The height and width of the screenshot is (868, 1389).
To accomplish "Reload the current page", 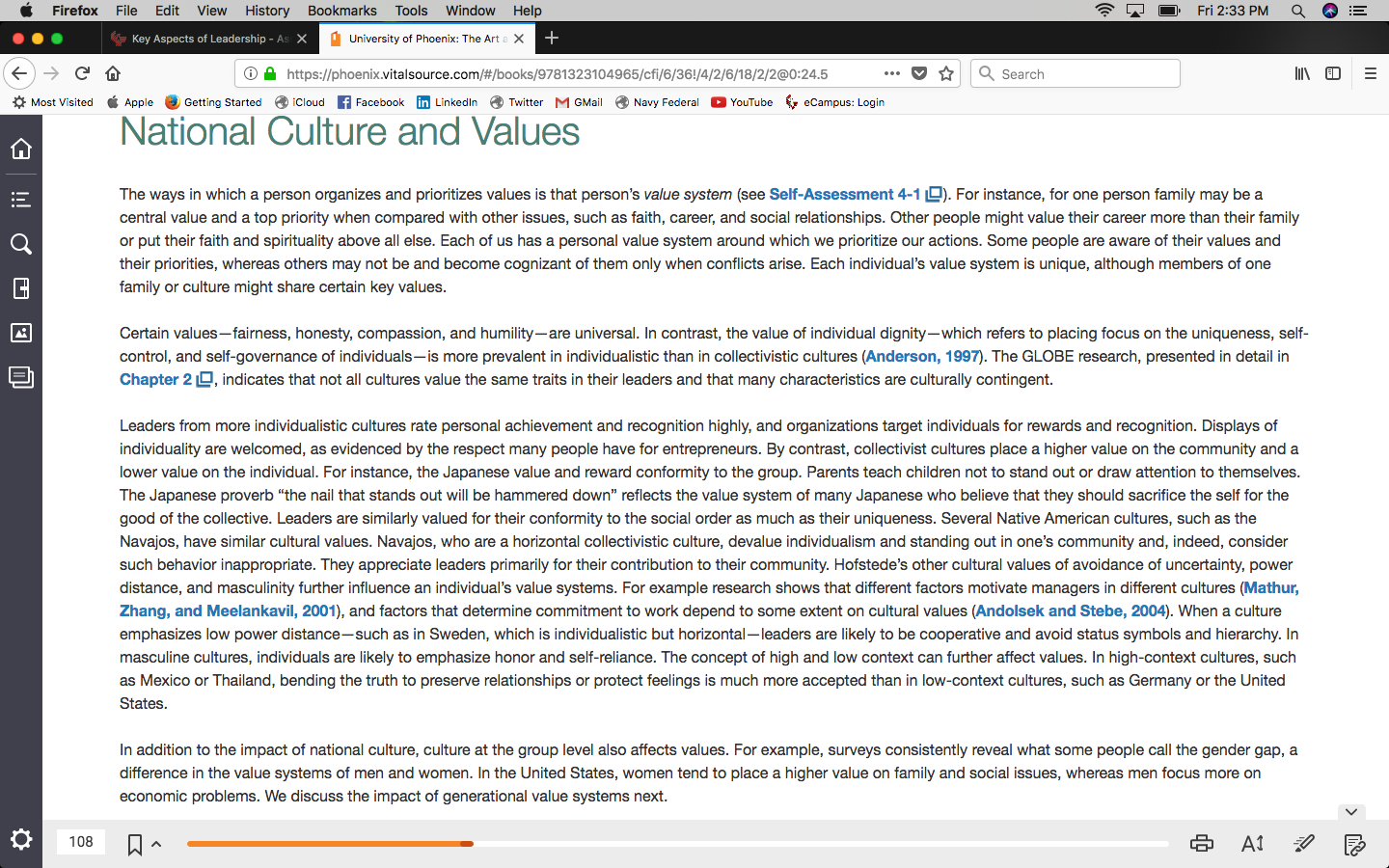I will pyautogui.click(x=83, y=73).
